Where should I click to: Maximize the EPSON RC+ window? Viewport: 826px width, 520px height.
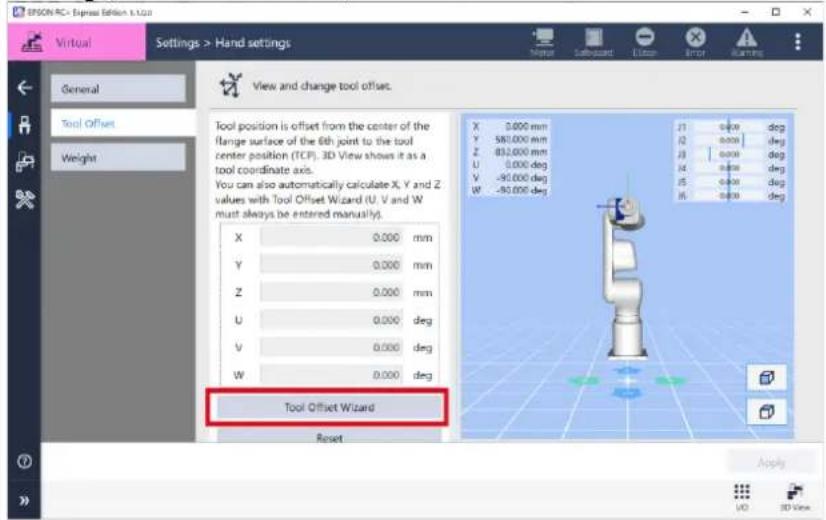click(x=775, y=12)
